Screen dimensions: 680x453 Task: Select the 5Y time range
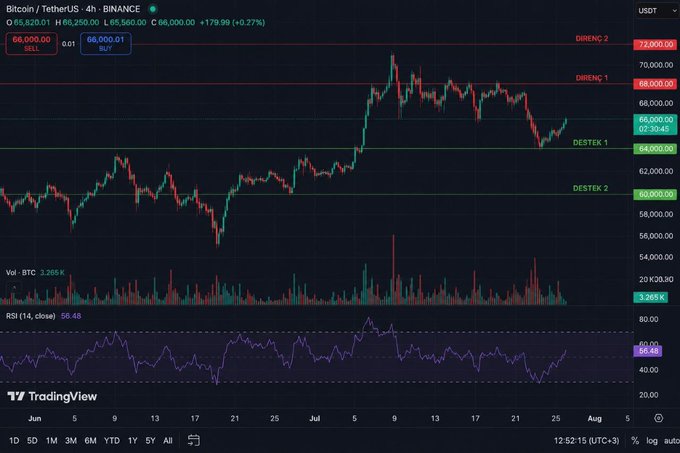[150, 440]
